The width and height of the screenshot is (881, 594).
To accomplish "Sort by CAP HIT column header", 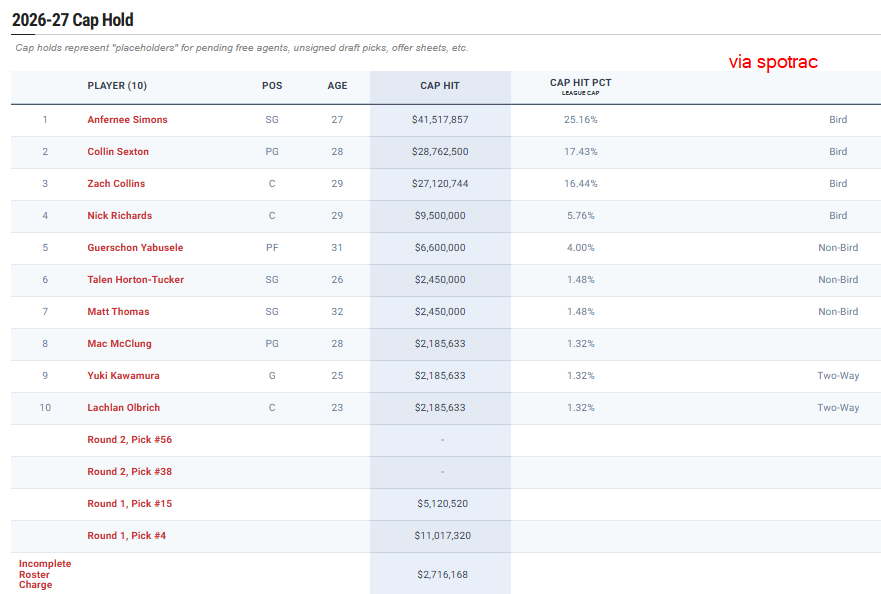I will pyautogui.click(x=440, y=86).
